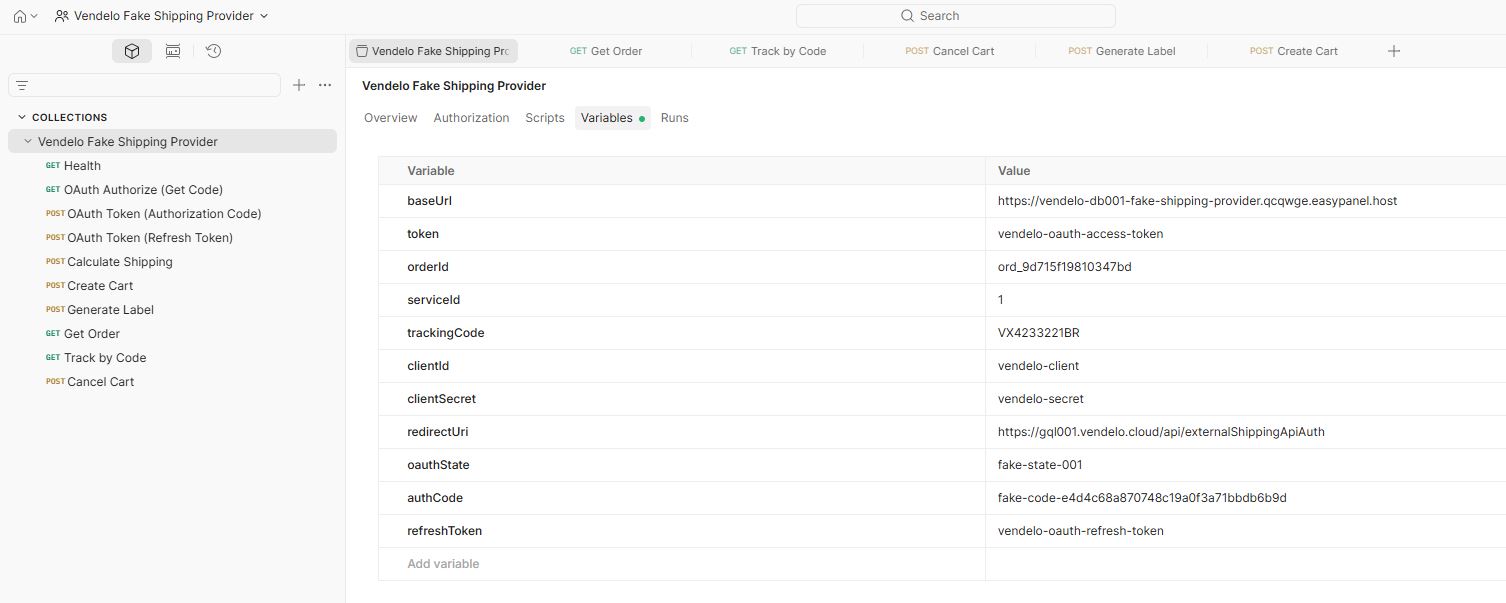1506x603 pixels.
Task: Click the workspace members icon beside the title
Action: click(60, 15)
